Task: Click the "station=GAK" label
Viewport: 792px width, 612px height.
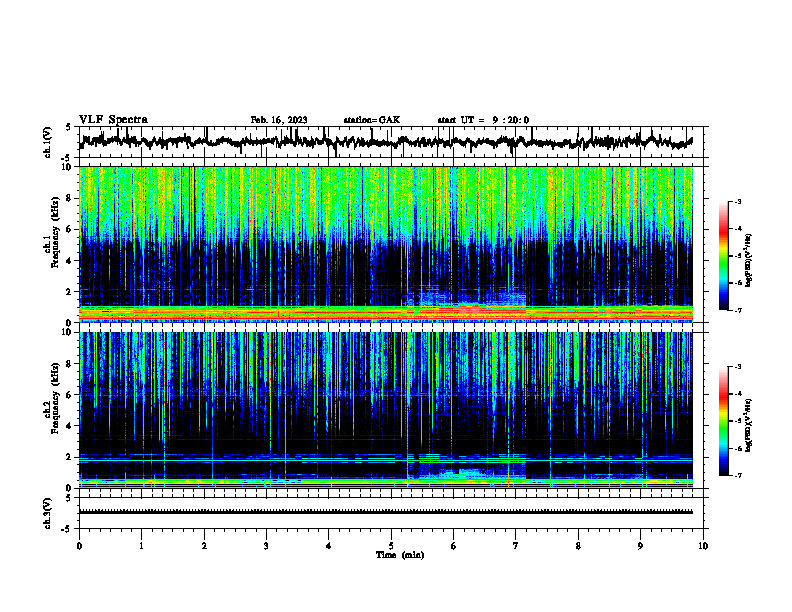Action: point(372,120)
